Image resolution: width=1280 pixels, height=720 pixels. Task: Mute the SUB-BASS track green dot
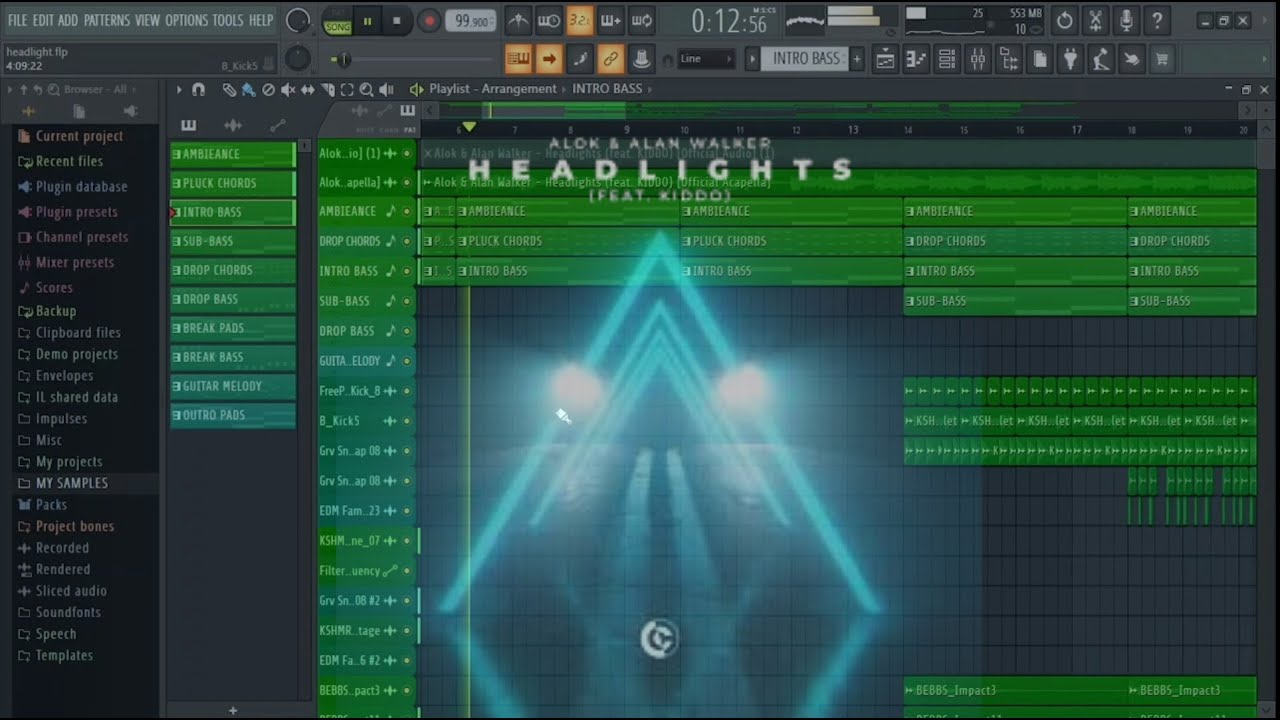pyautogui.click(x=407, y=301)
